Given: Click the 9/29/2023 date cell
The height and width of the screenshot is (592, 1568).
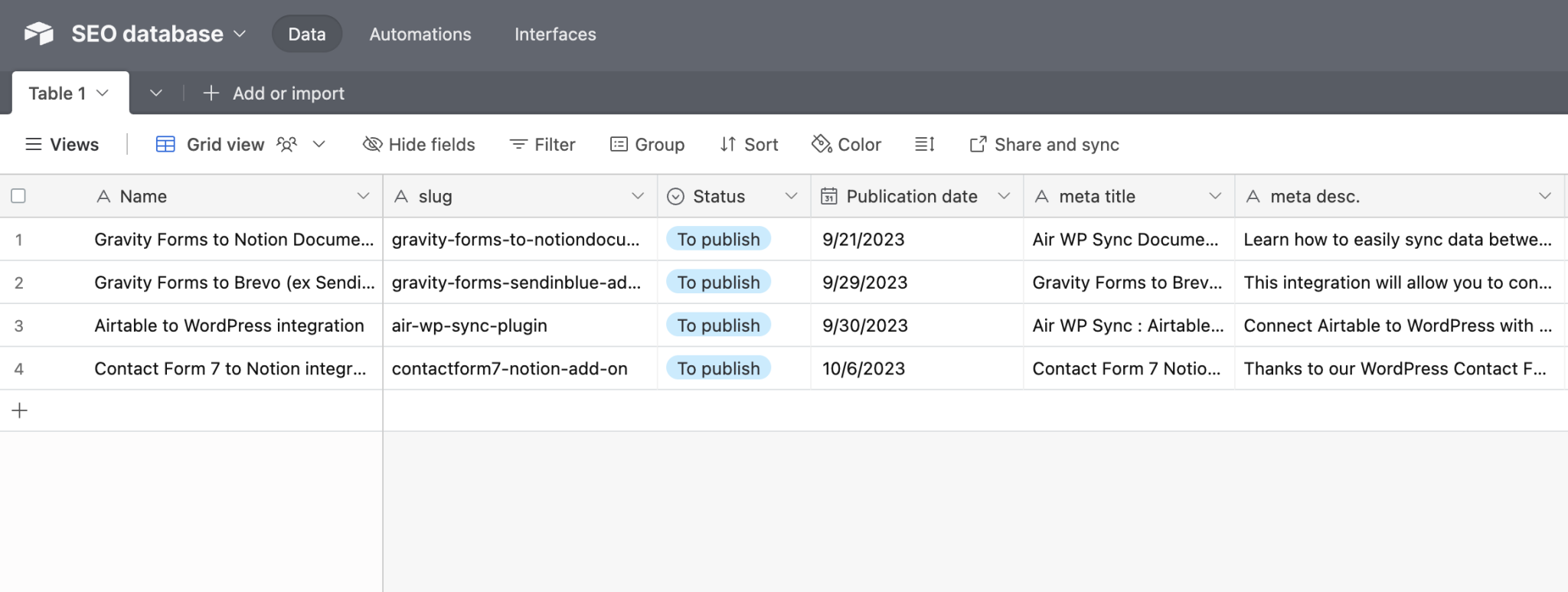Looking at the screenshot, I should [917, 282].
